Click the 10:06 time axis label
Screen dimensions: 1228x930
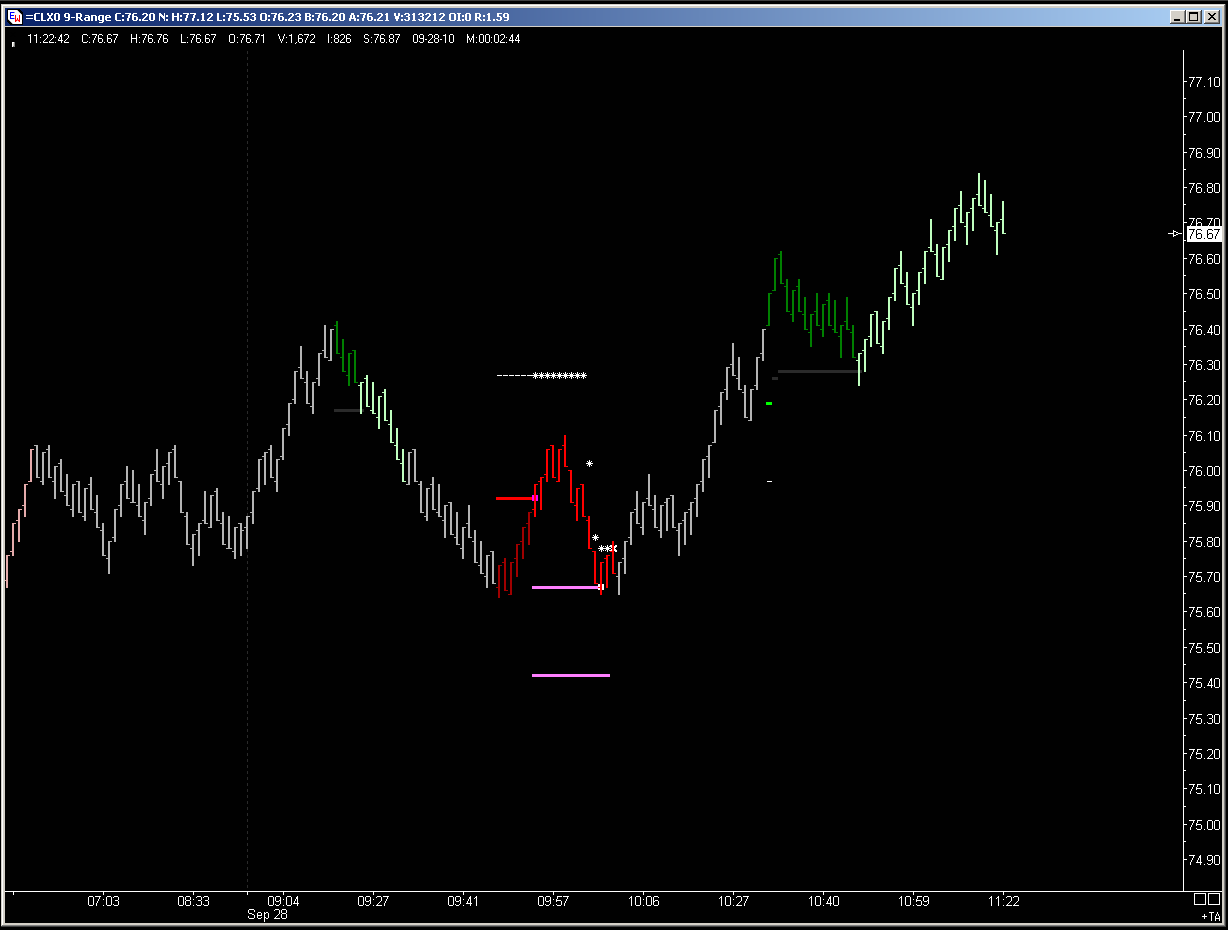pos(643,901)
